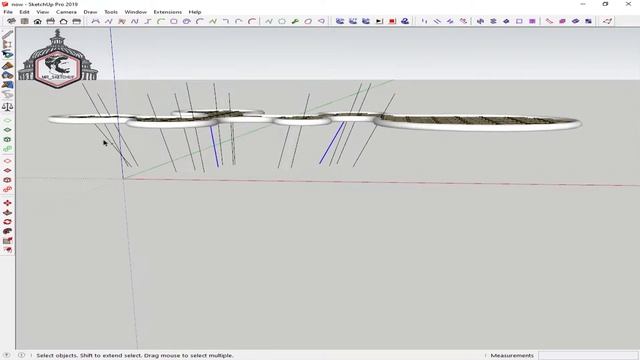
Task: Open the File menu
Action: 8,12
